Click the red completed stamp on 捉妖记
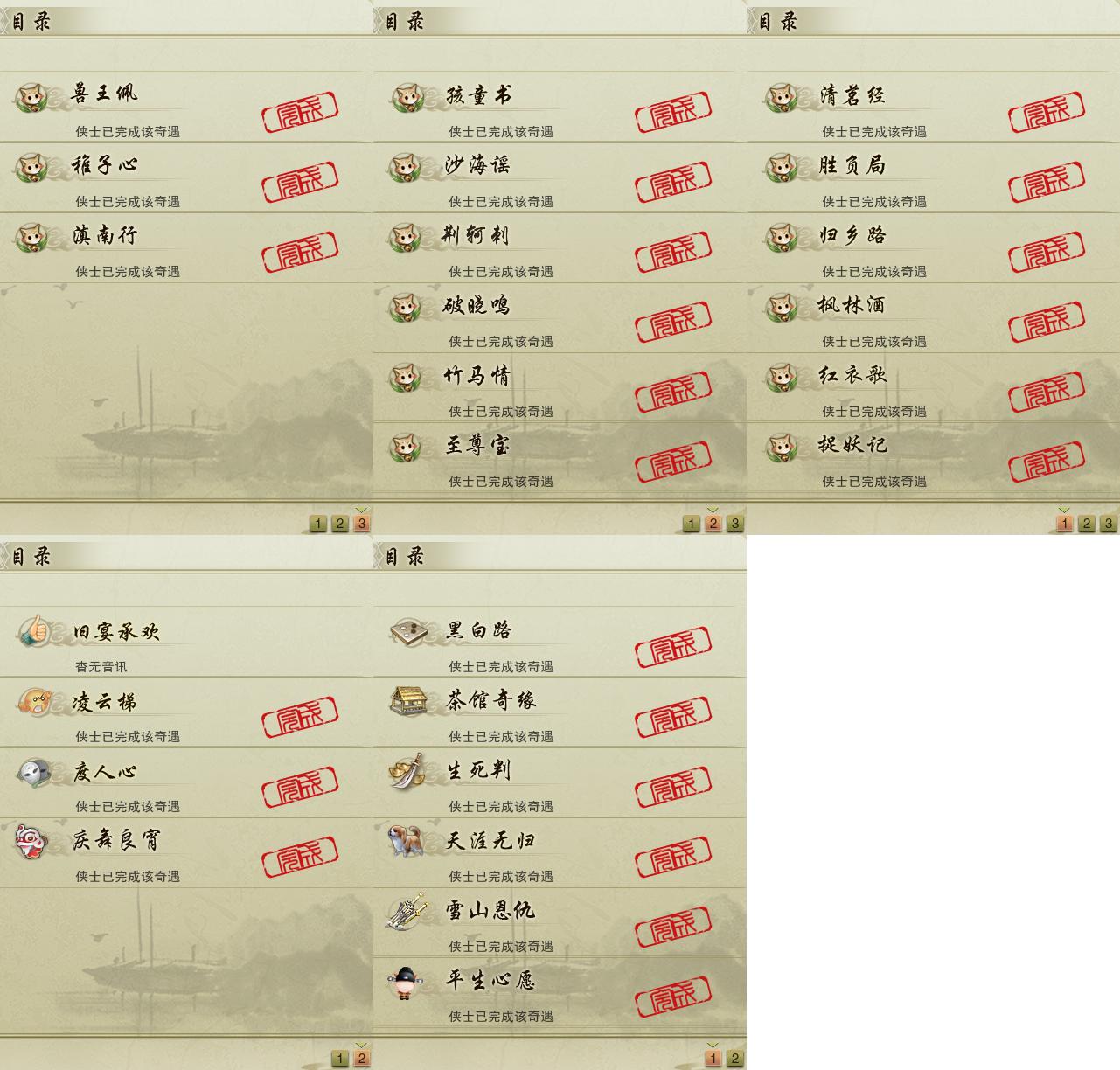 (1047, 462)
